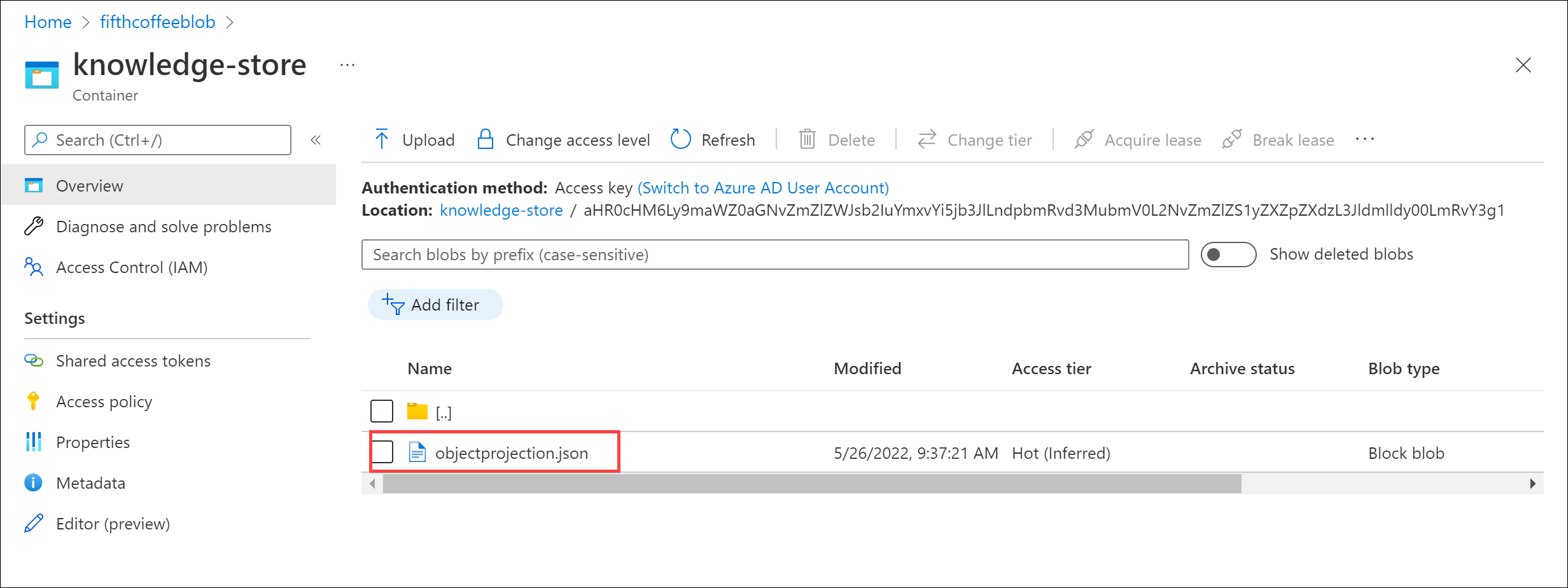Screen dimensions: 1568x588
Task: Click the Upload button label
Action: 428,140
